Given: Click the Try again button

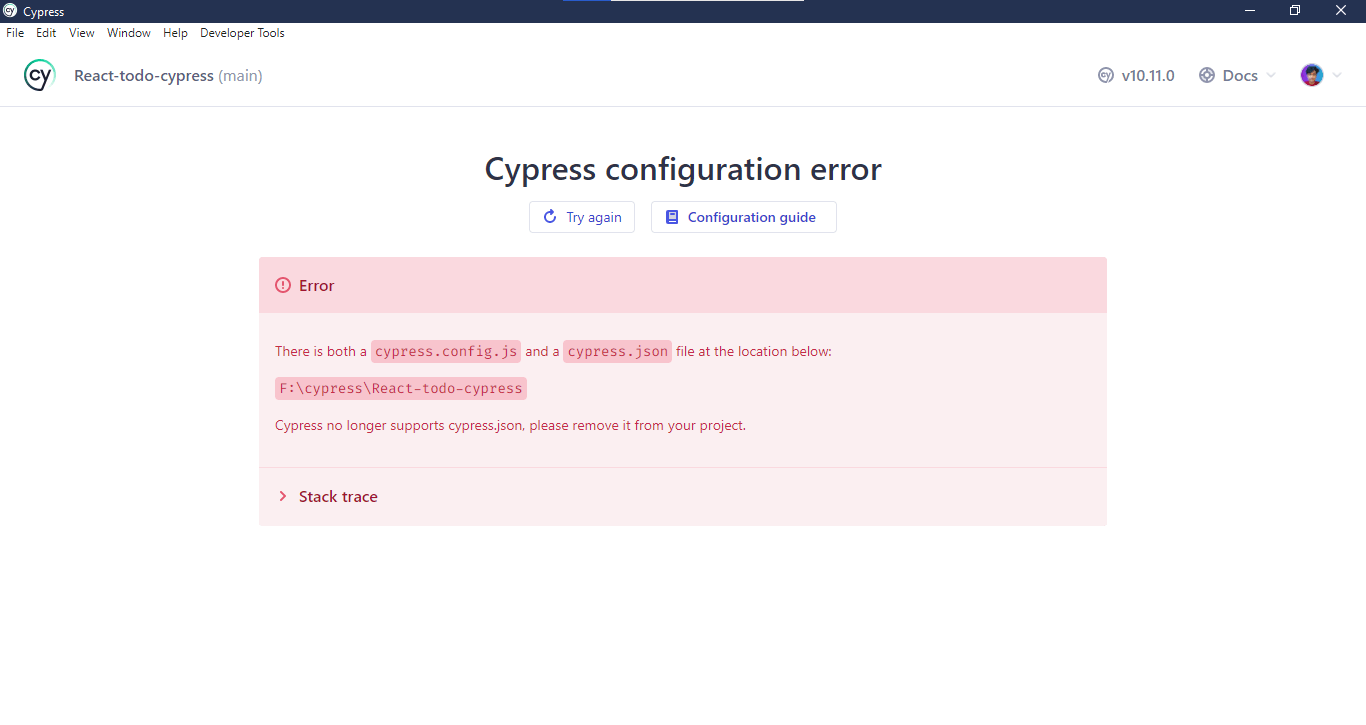Looking at the screenshot, I should (582, 217).
